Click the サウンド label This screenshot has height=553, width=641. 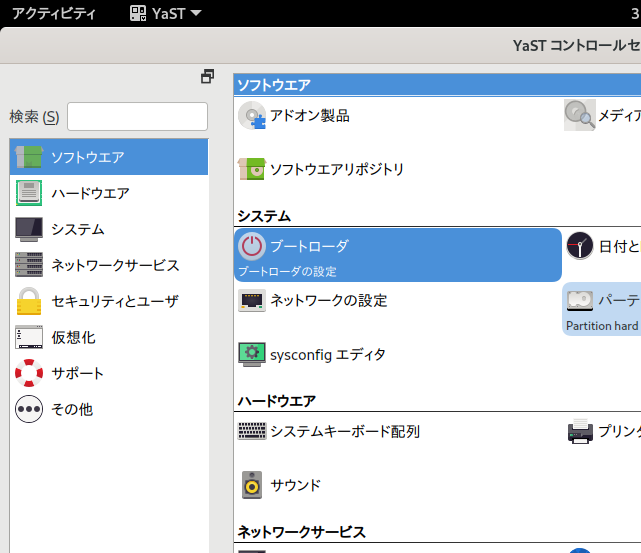pyautogui.click(x=296, y=485)
